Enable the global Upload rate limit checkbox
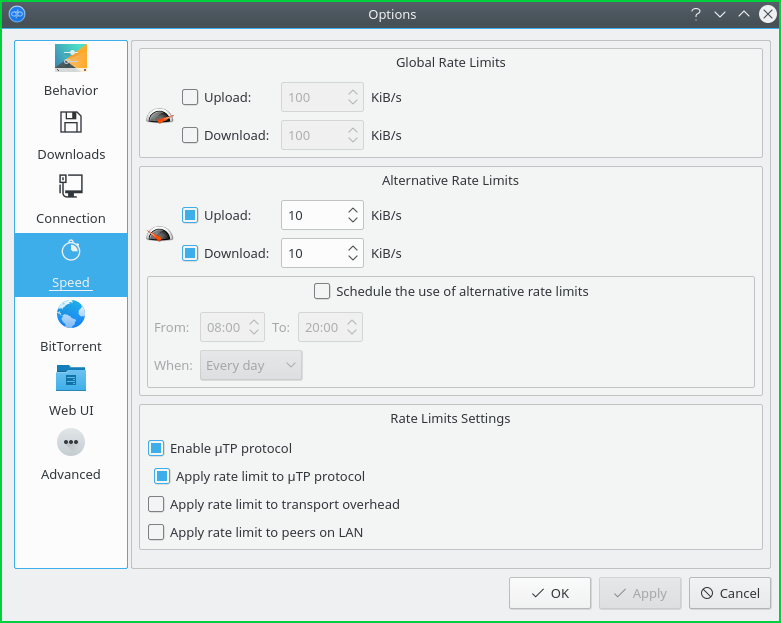 [x=190, y=98]
